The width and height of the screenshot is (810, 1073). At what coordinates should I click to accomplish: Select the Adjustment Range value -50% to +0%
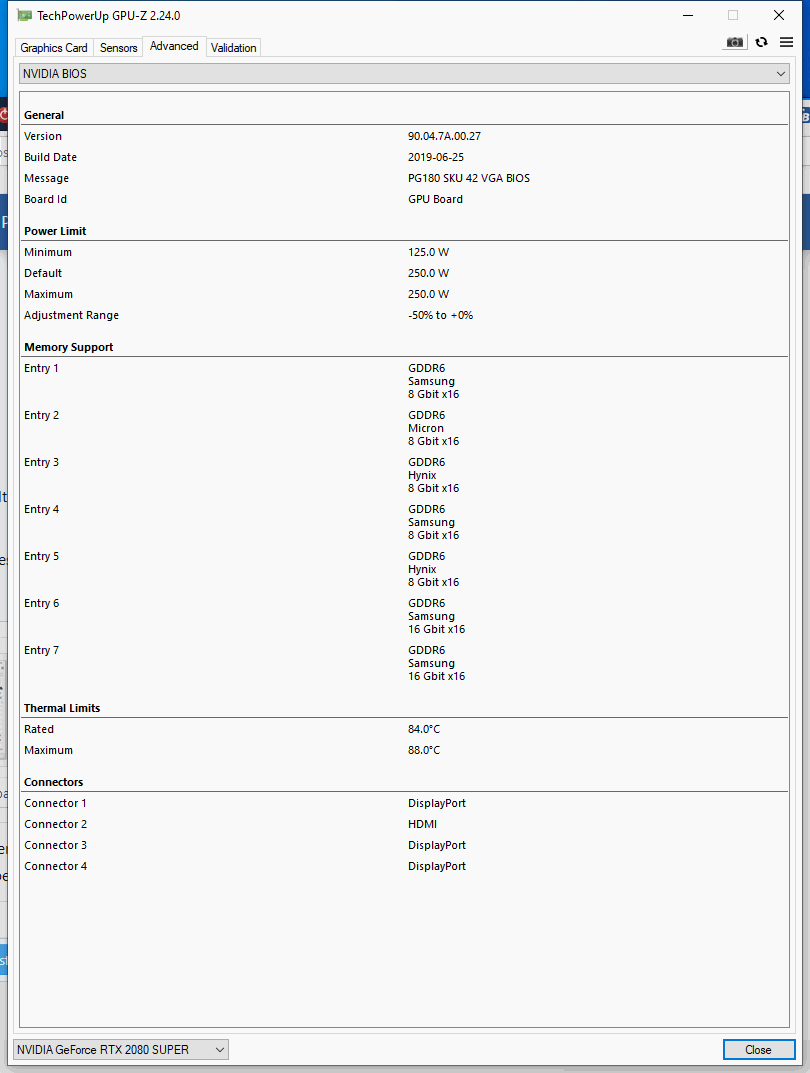440,315
